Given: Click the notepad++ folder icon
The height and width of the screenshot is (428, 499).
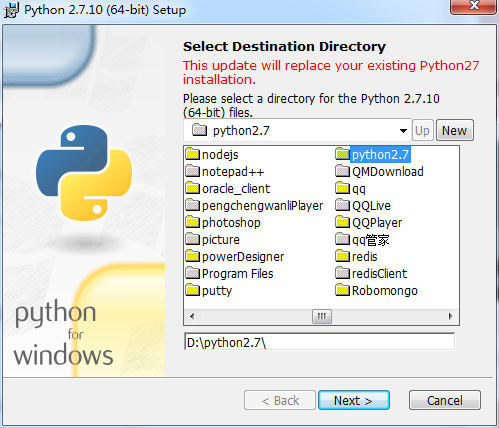Looking at the screenshot, I should tap(193, 171).
